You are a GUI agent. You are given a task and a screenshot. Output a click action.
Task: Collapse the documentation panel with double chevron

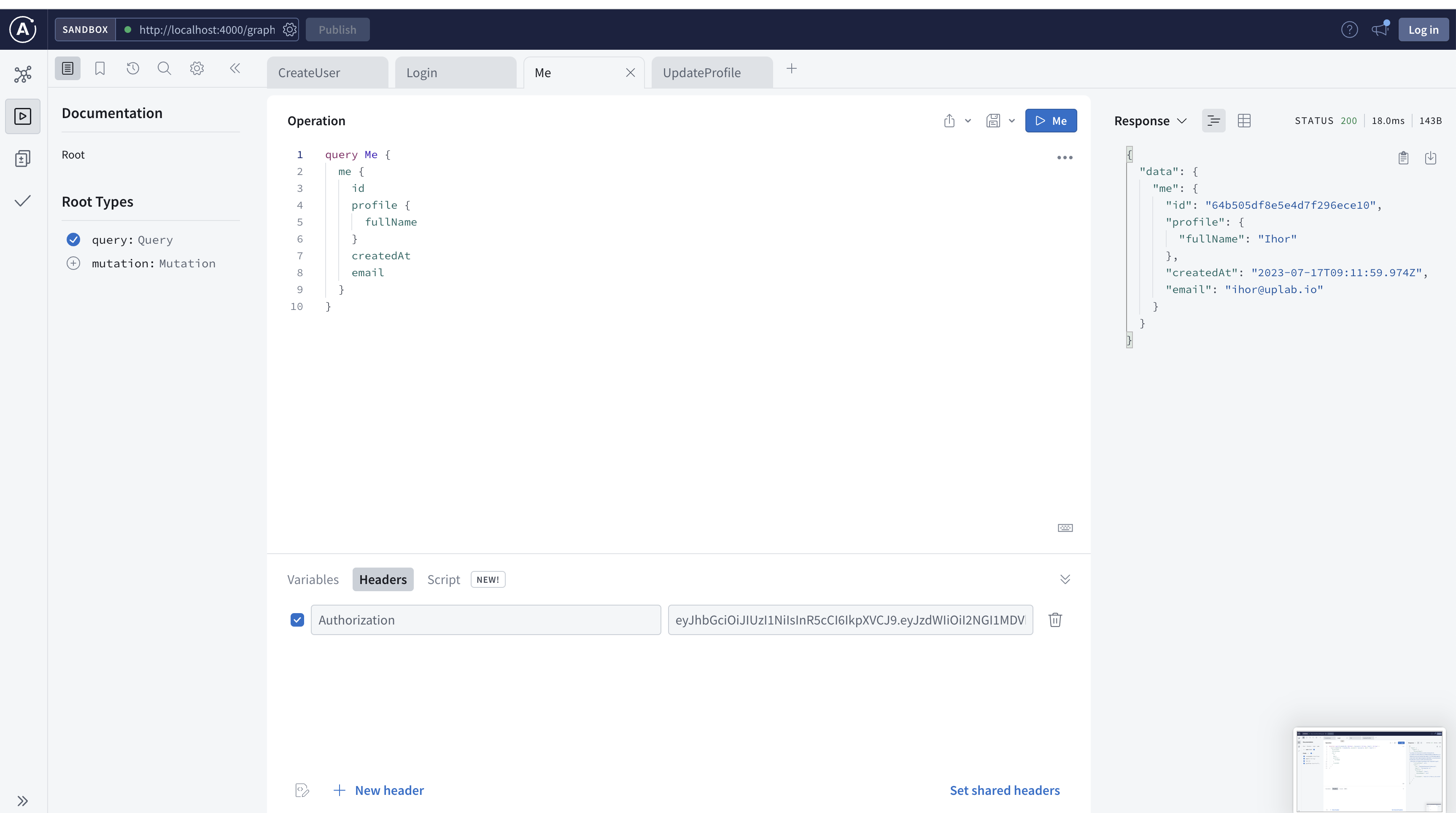pyautogui.click(x=235, y=68)
